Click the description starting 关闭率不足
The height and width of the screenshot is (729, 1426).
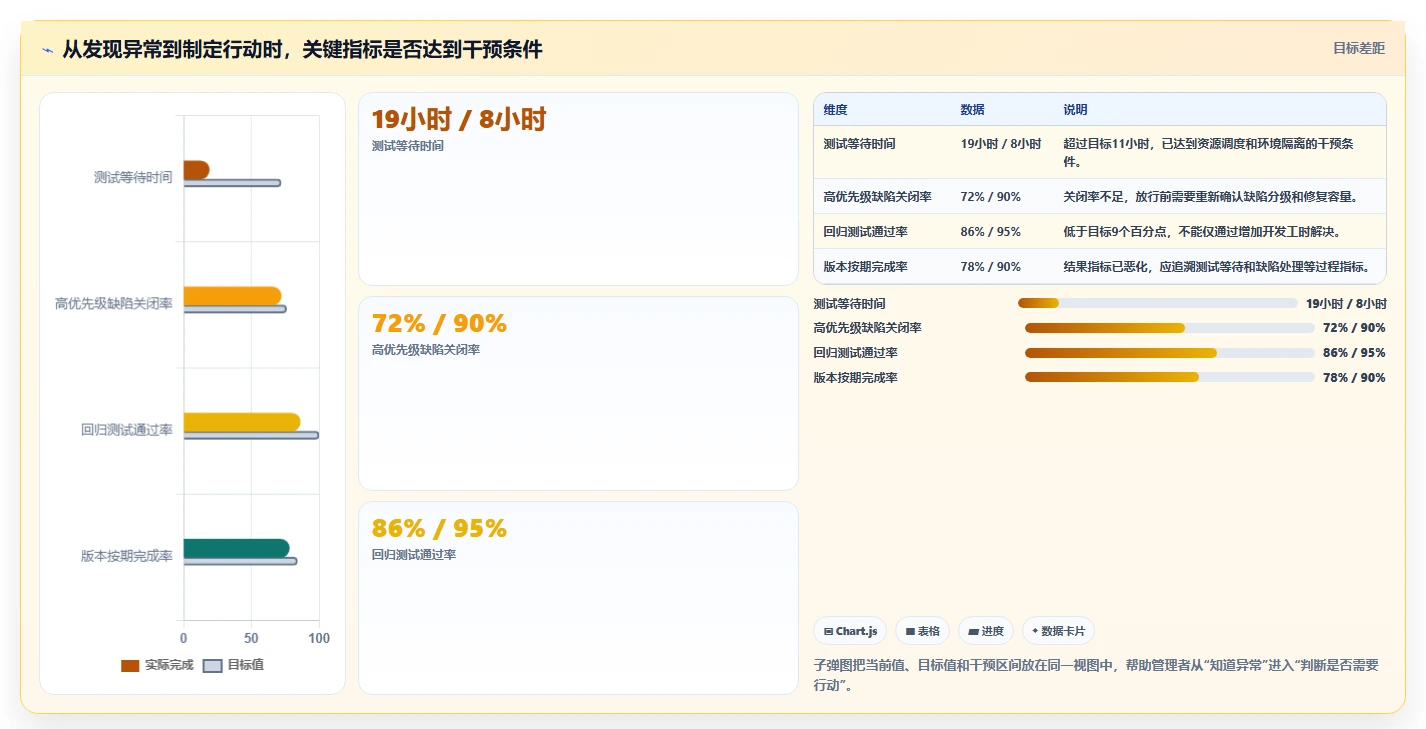click(x=1210, y=197)
